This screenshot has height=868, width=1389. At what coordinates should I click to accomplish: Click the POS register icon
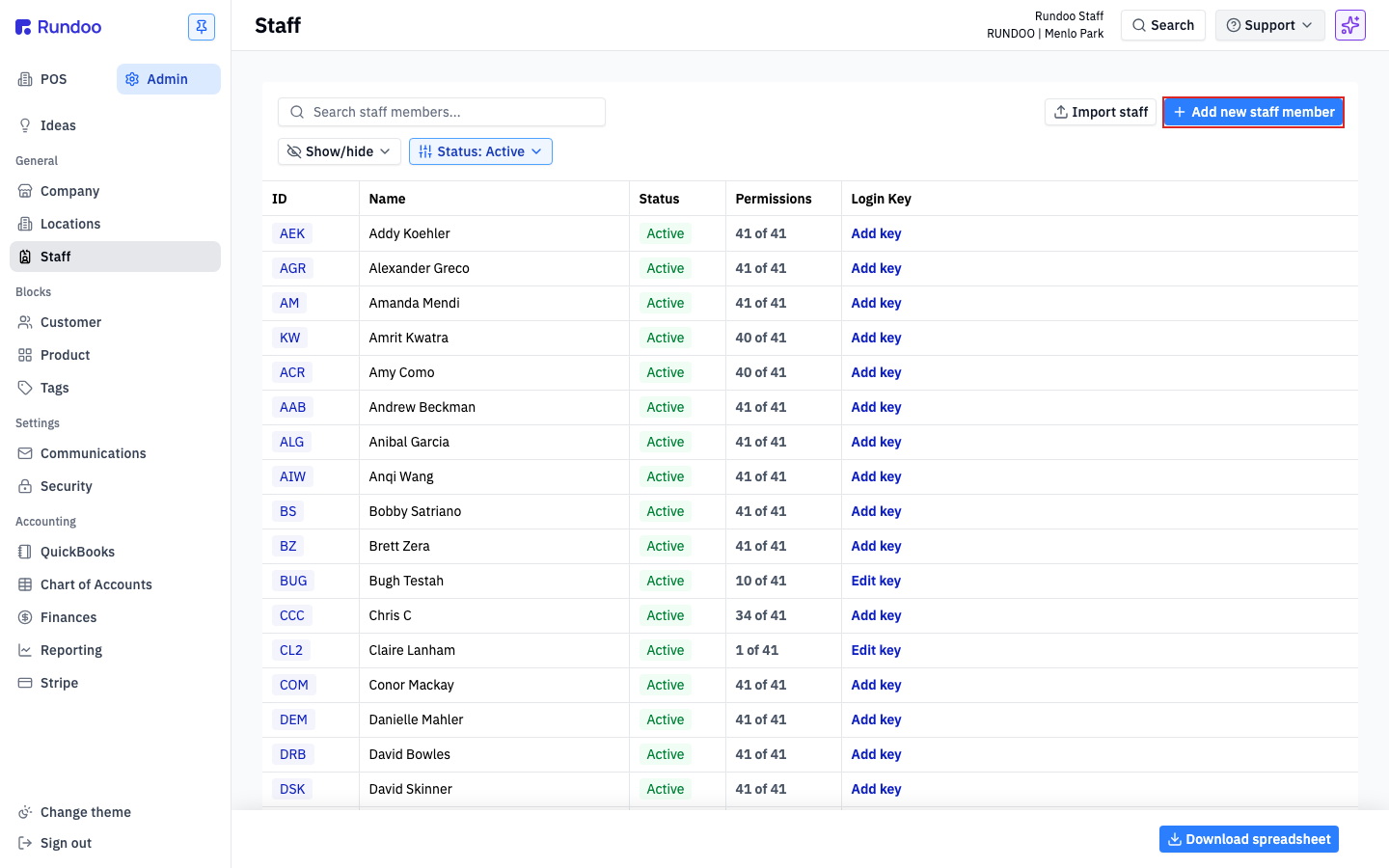[25, 79]
